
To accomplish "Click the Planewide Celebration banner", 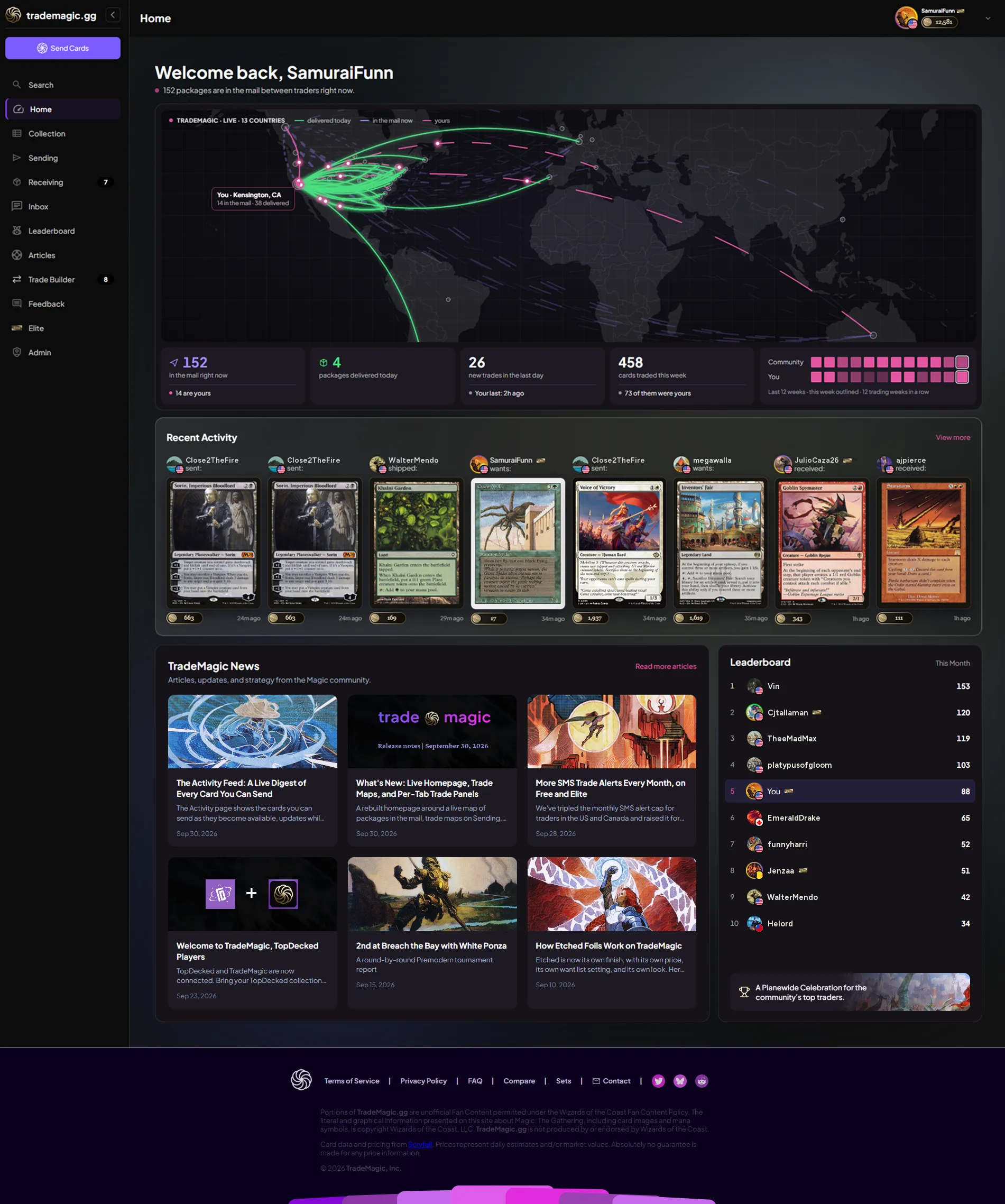I will pos(850,992).
